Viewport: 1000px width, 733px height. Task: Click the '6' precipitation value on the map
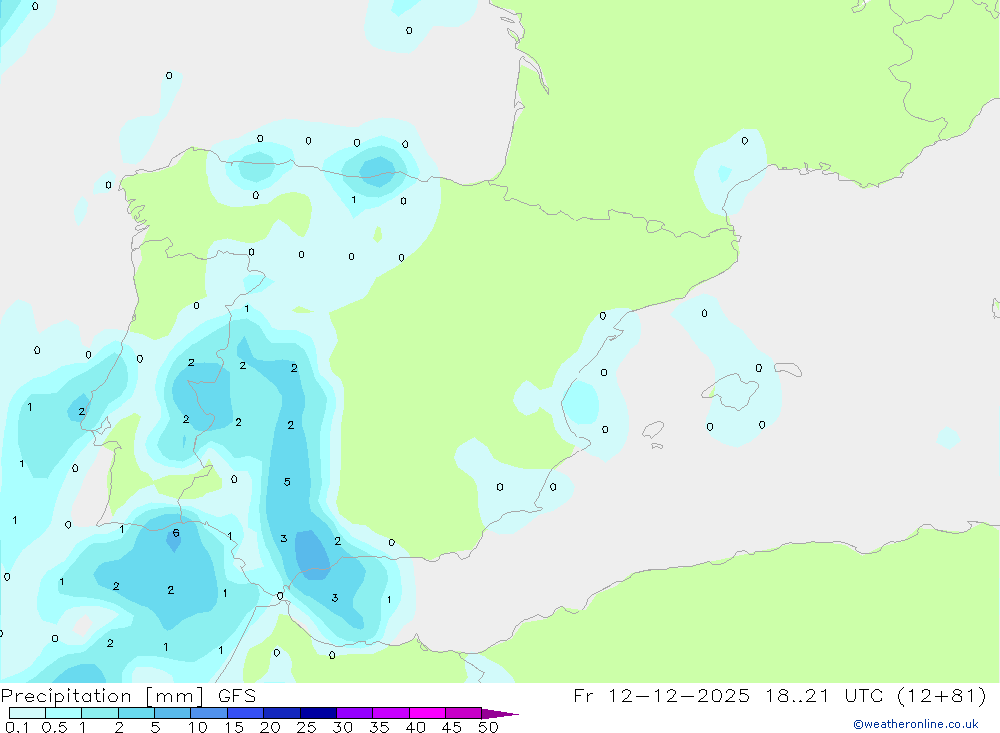click(176, 533)
